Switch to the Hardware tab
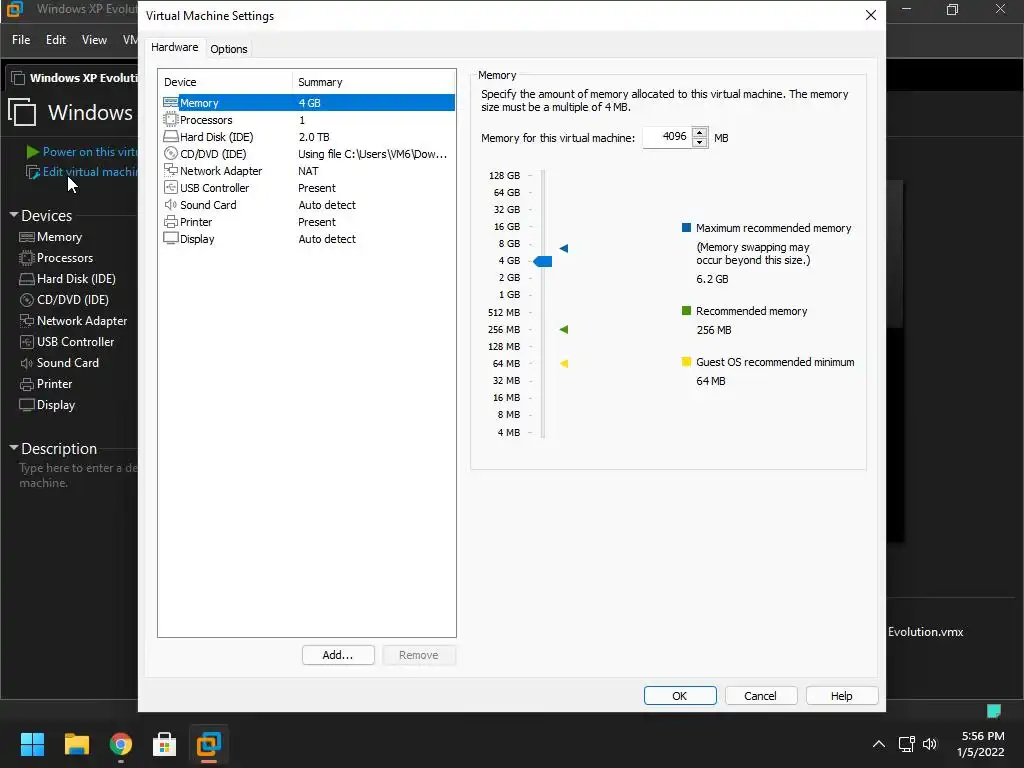This screenshot has height=768, width=1024. pos(174,47)
